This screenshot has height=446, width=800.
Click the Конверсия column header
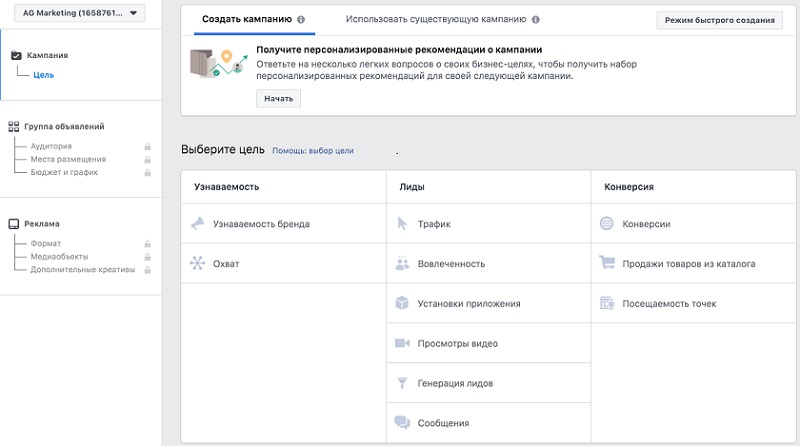pyautogui.click(x=629, y=187)
